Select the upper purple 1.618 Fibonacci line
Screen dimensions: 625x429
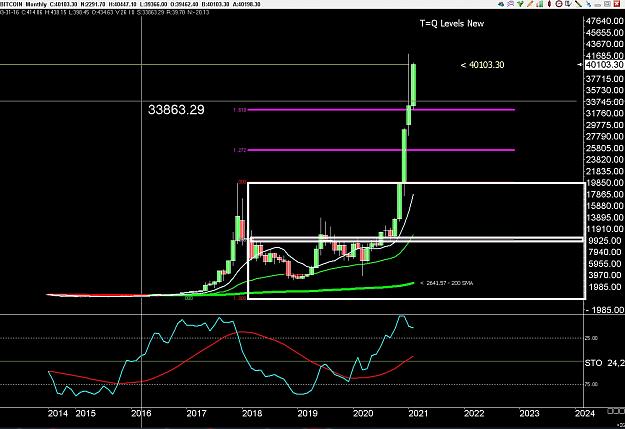(381, 109)
